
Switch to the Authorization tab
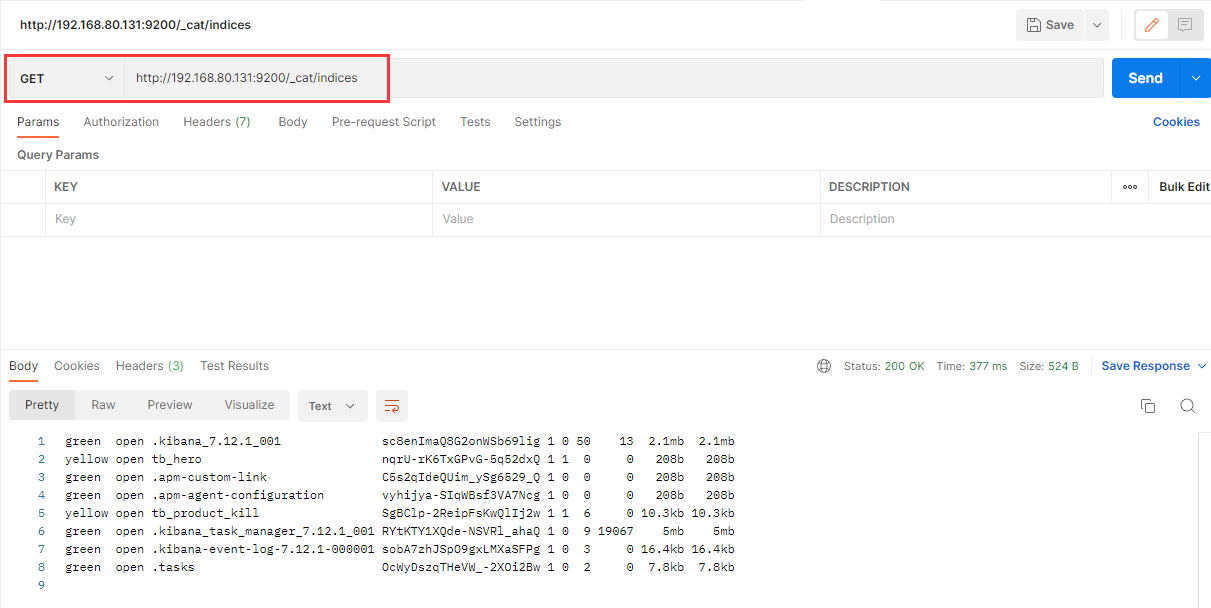point(121,122)
